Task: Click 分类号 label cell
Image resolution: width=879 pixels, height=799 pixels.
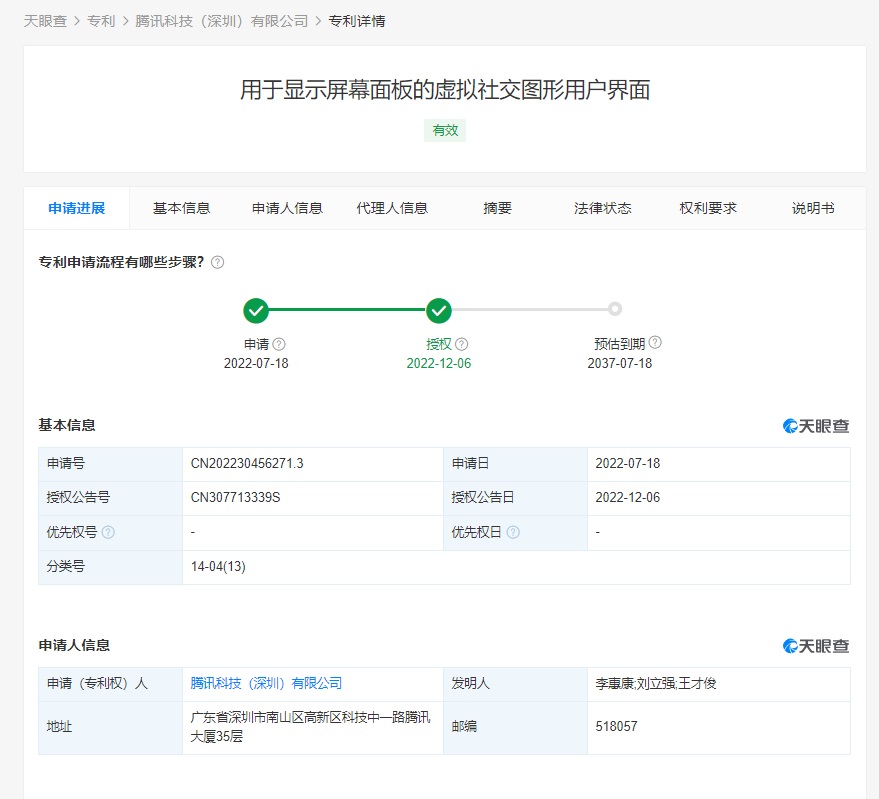Action: pyautogui.click(x=110, y=567)
